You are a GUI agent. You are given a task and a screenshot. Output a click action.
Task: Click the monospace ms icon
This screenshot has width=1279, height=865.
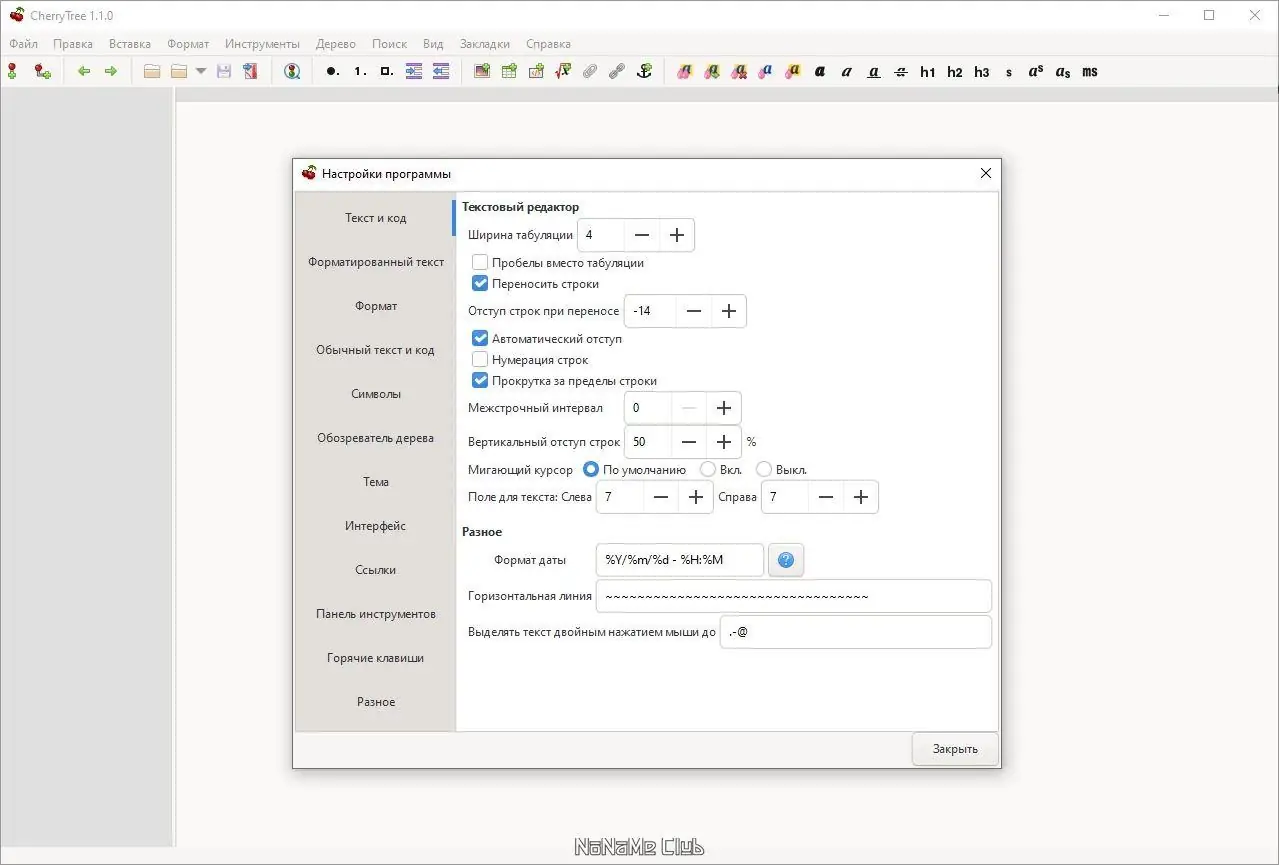pos(1090,72)
